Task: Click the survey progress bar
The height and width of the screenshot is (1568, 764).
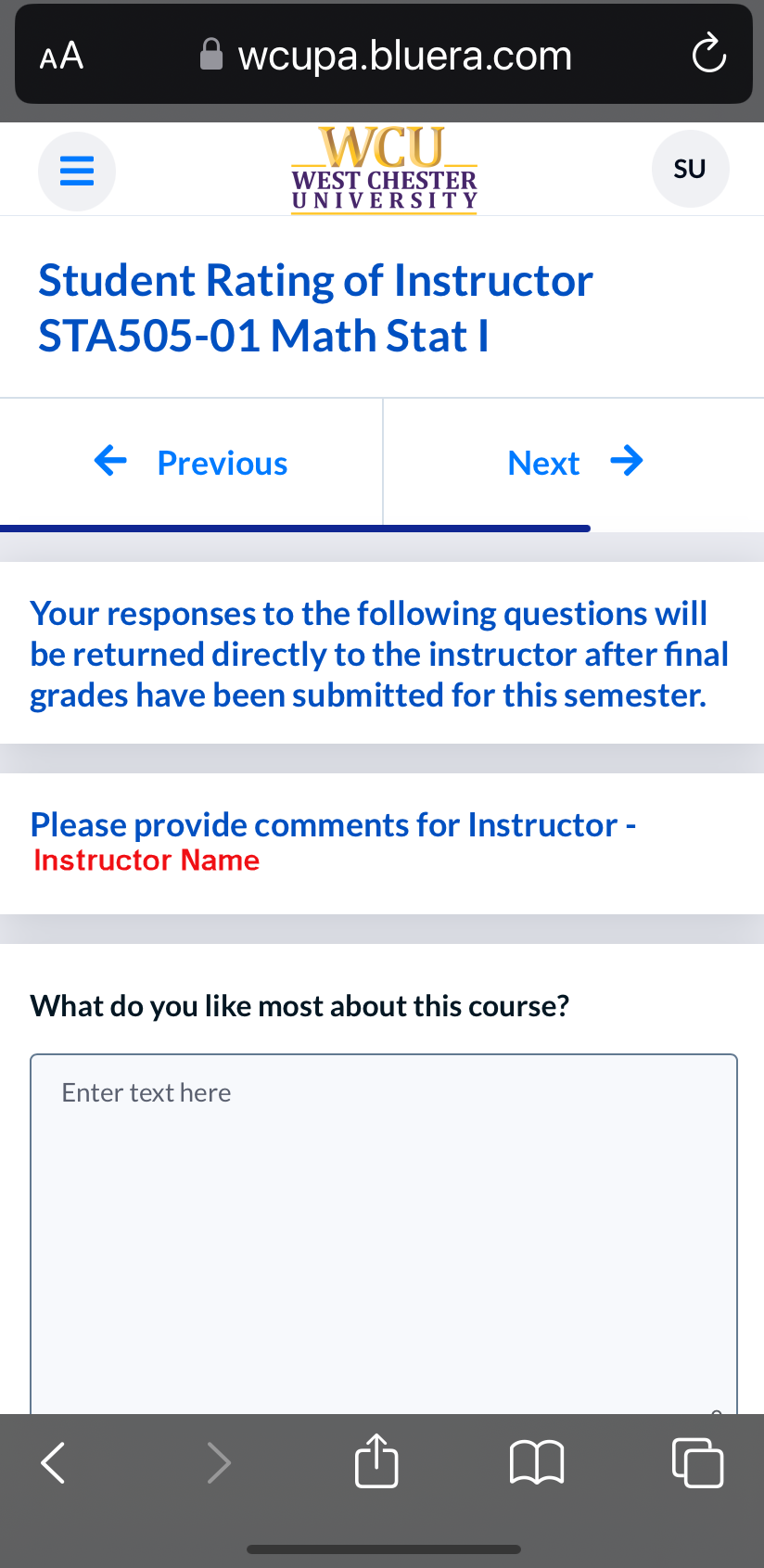Action: pyautogui.click(x=295, y=529)
